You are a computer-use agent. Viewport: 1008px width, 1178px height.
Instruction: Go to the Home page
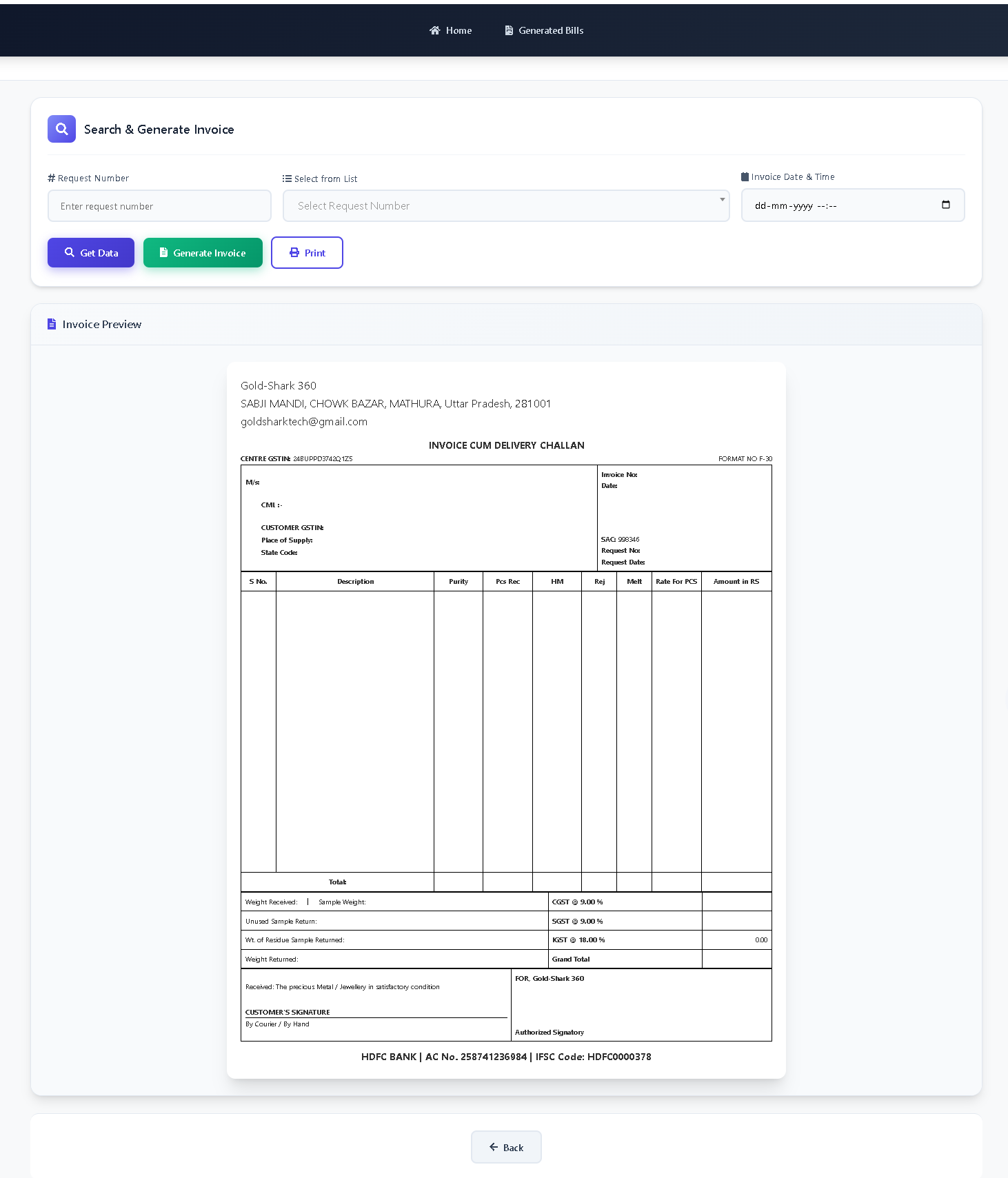pos(458,30)
